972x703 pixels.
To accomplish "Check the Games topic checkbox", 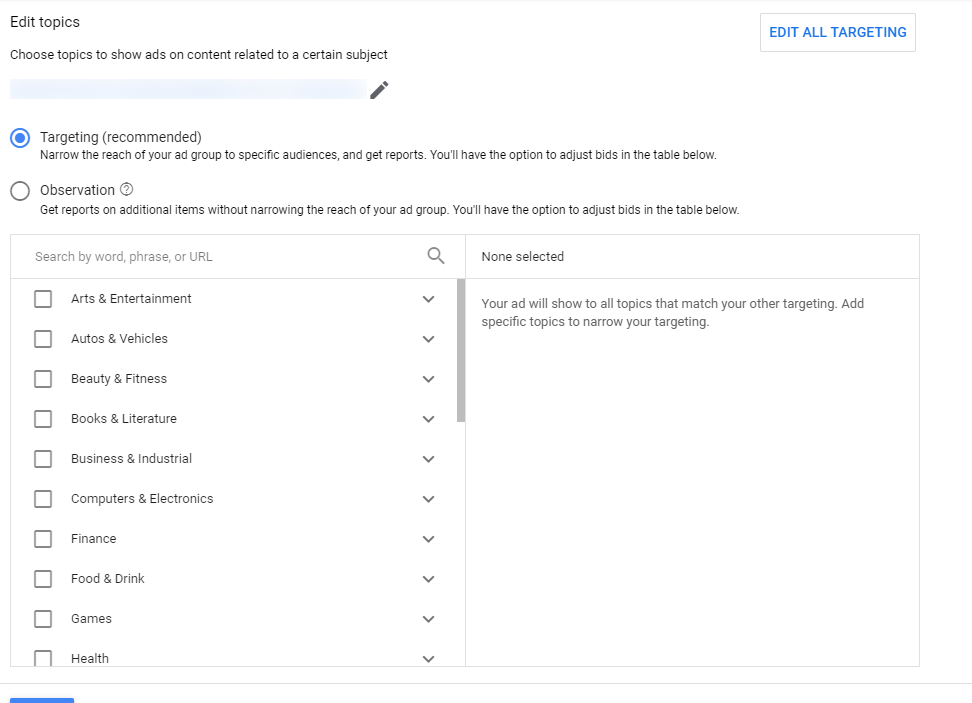I will (43, 619).
